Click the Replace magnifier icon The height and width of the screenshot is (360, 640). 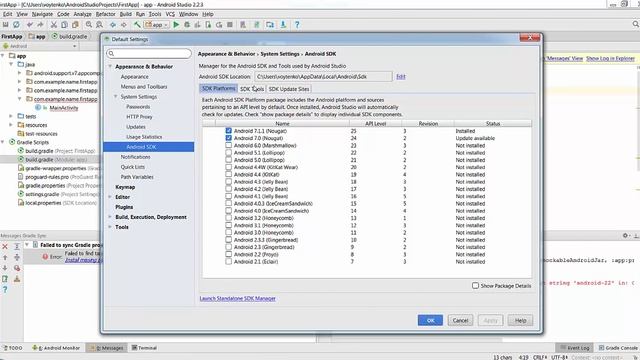point(99,25)
